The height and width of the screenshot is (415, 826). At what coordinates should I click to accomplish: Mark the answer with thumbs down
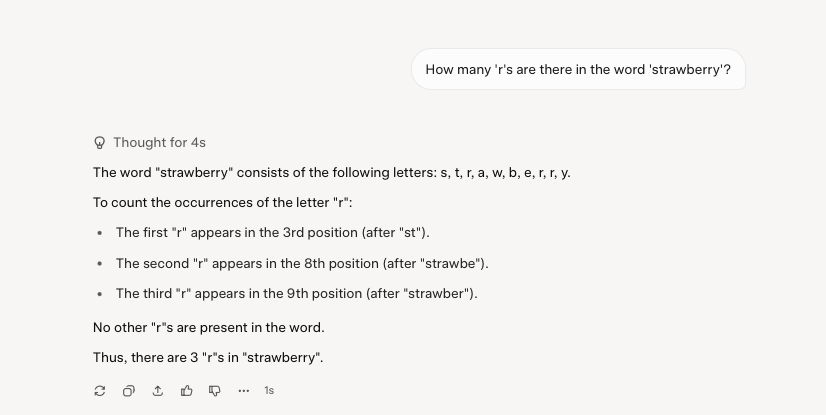point(215,391)
